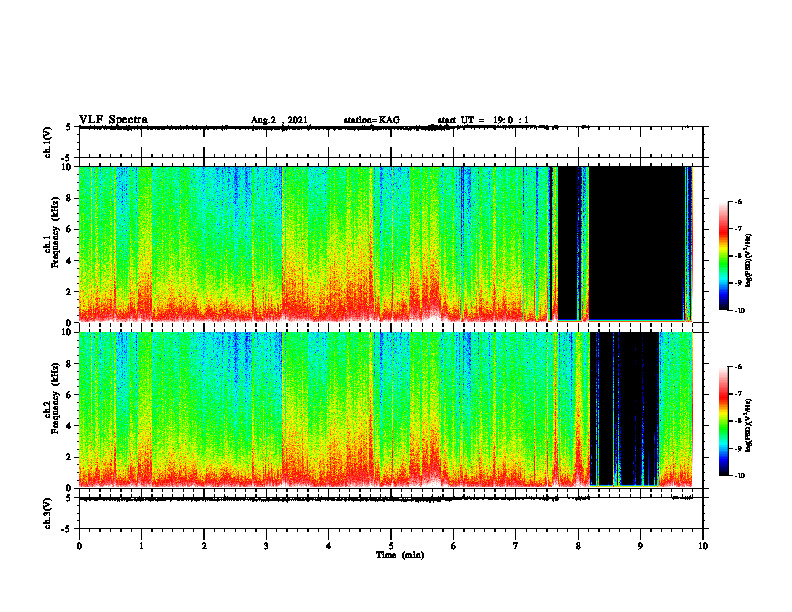Click the "Time (min)" x-axis label
Screen dimensions: 792x612
tap(400, 555)
